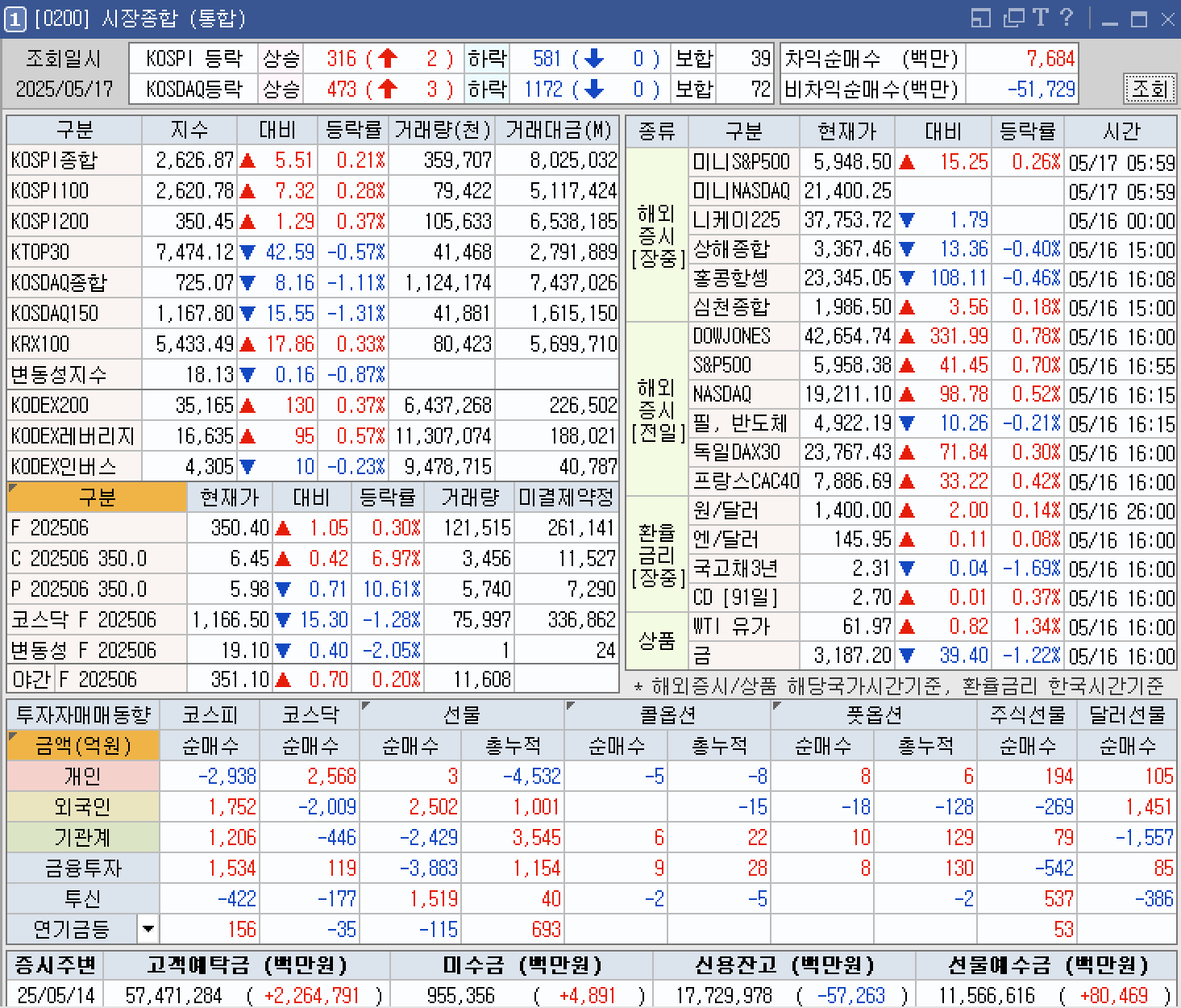1181x1008 pixels.
Task: Click the 신용잔고 (백만원) label
Action: [x=784, y=964]
